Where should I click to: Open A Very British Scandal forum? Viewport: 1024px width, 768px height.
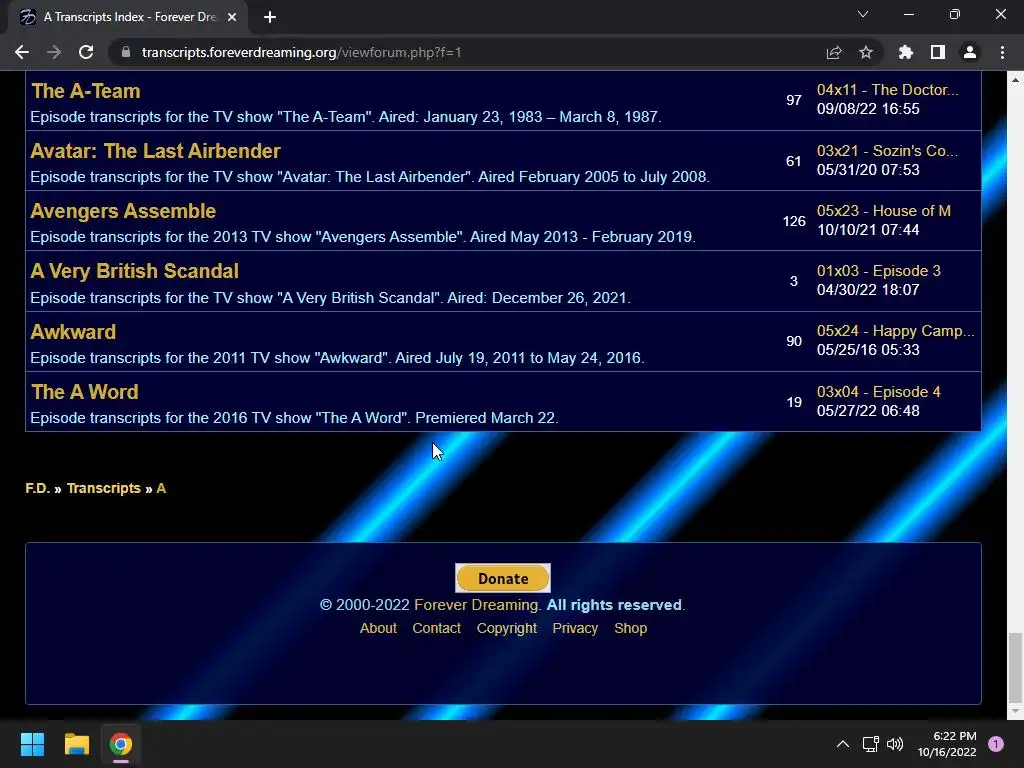coord(135,271)
